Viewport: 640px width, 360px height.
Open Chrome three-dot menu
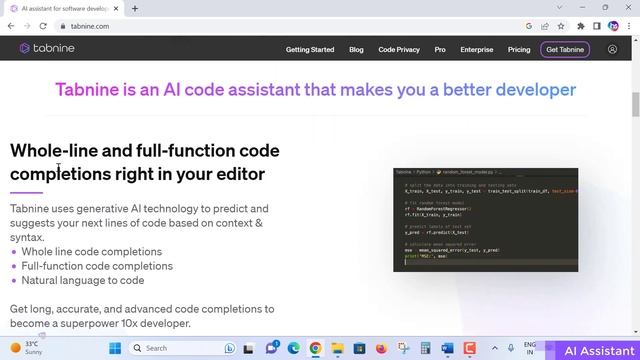pos(629,26)
